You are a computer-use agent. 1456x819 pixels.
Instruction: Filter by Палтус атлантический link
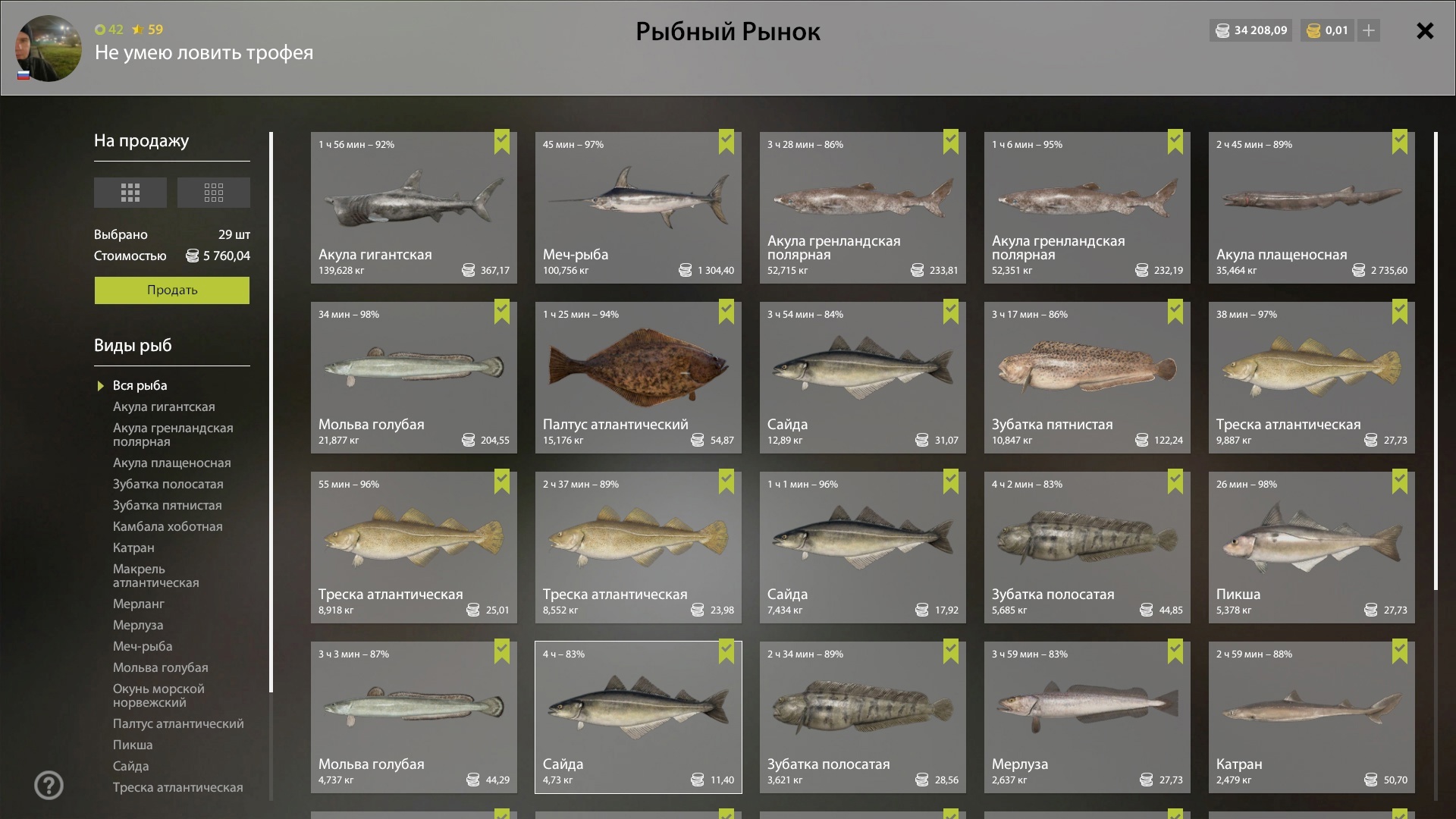pos(178,723)
